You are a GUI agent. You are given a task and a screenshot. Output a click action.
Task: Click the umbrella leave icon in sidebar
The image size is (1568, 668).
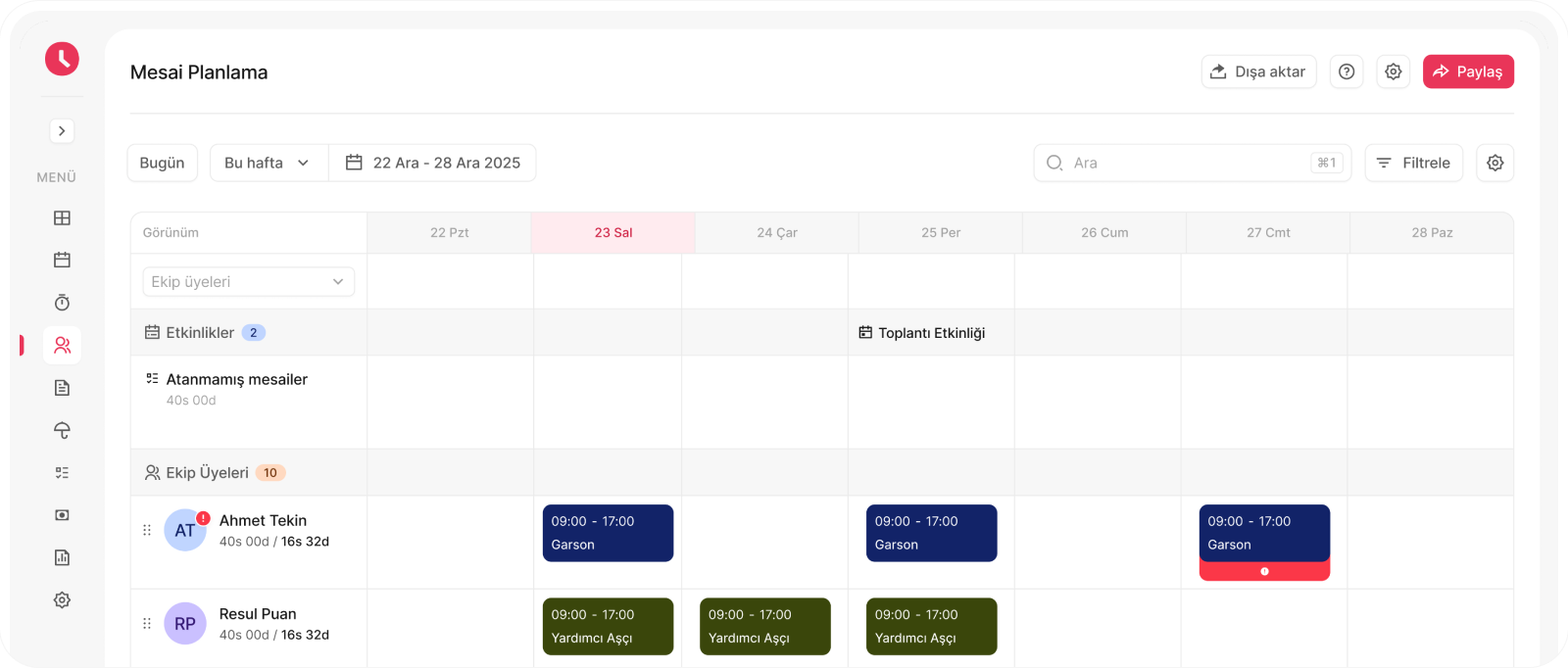pos(62,430)
